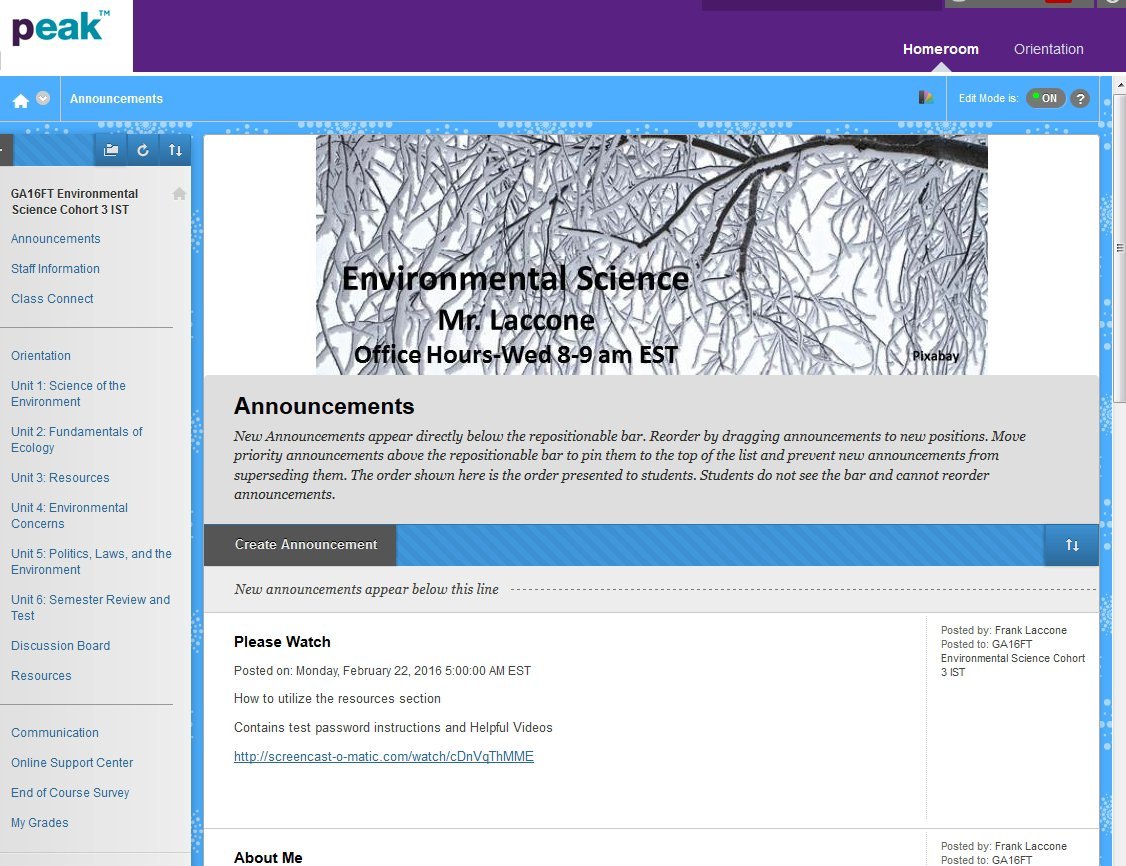Open the course menu in a new window
1126x866 pixels.
click(x=110, y=149)
